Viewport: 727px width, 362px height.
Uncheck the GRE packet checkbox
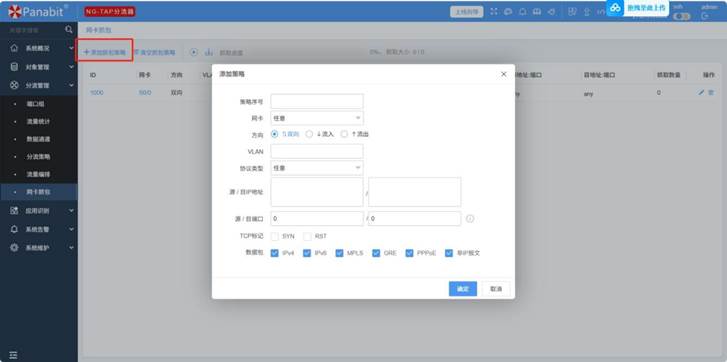point(376,253)
